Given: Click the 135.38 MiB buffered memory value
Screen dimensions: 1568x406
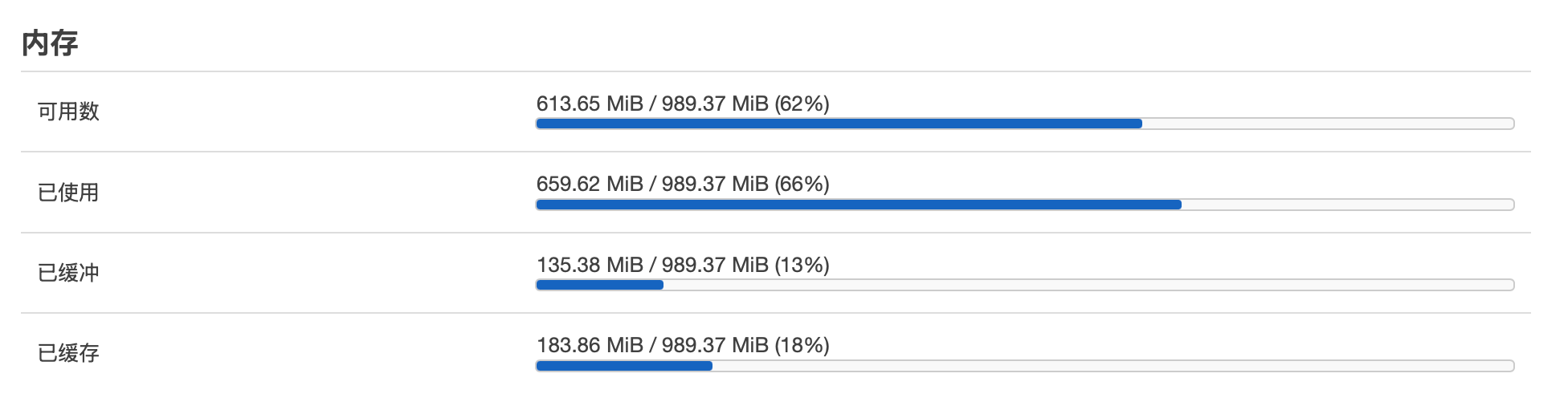Looking at the screenshot, I should (590, 265).
